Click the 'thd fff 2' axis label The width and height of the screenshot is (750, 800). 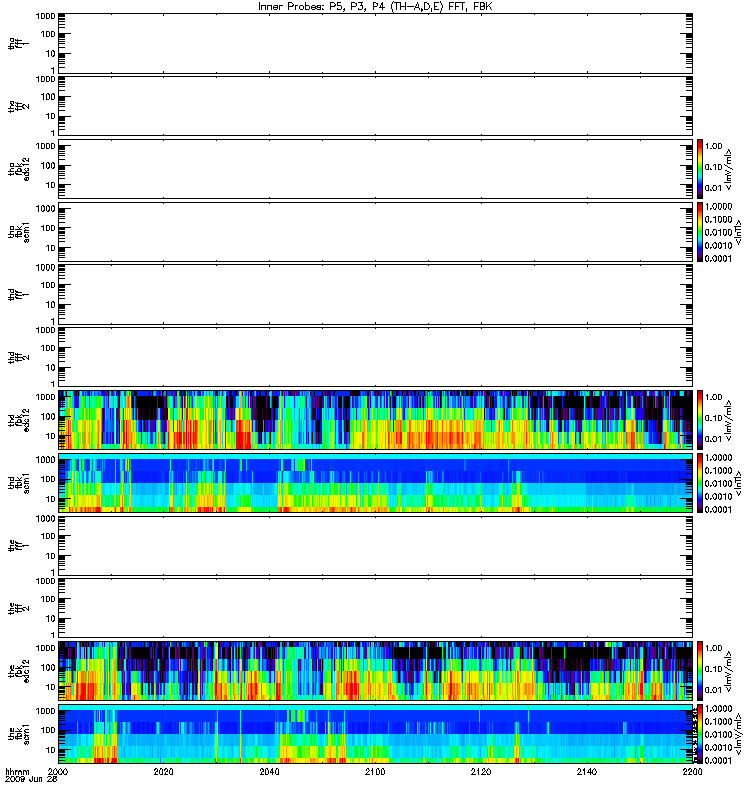pyautogui.click(x=19, y=357)
